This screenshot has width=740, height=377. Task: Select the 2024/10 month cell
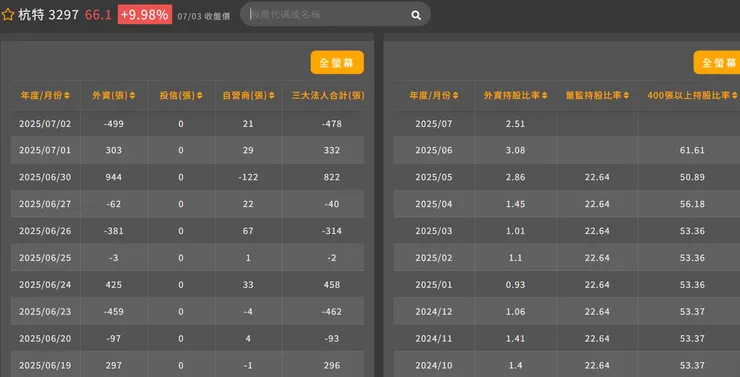[x=434, y=365]
